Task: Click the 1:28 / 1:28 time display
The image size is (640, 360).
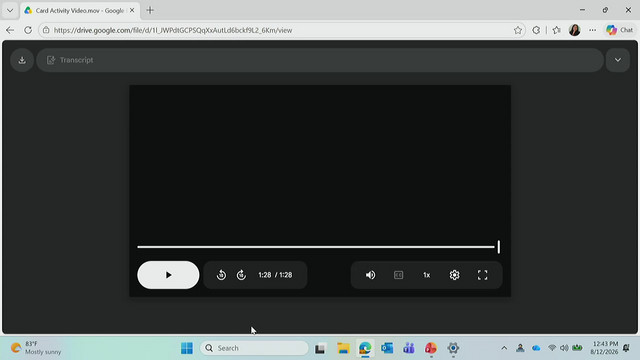Action: (275, 275)
